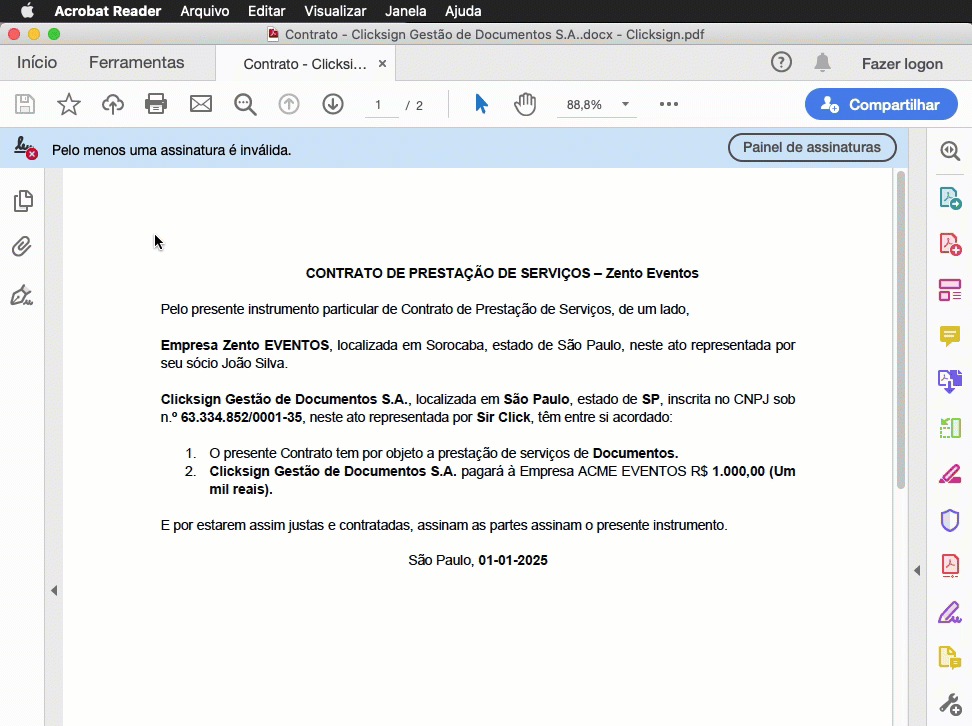Open Organize Pages green icon
Viewport: 972px width, 726px height.
pyautogui.click(x=950, y=428)
